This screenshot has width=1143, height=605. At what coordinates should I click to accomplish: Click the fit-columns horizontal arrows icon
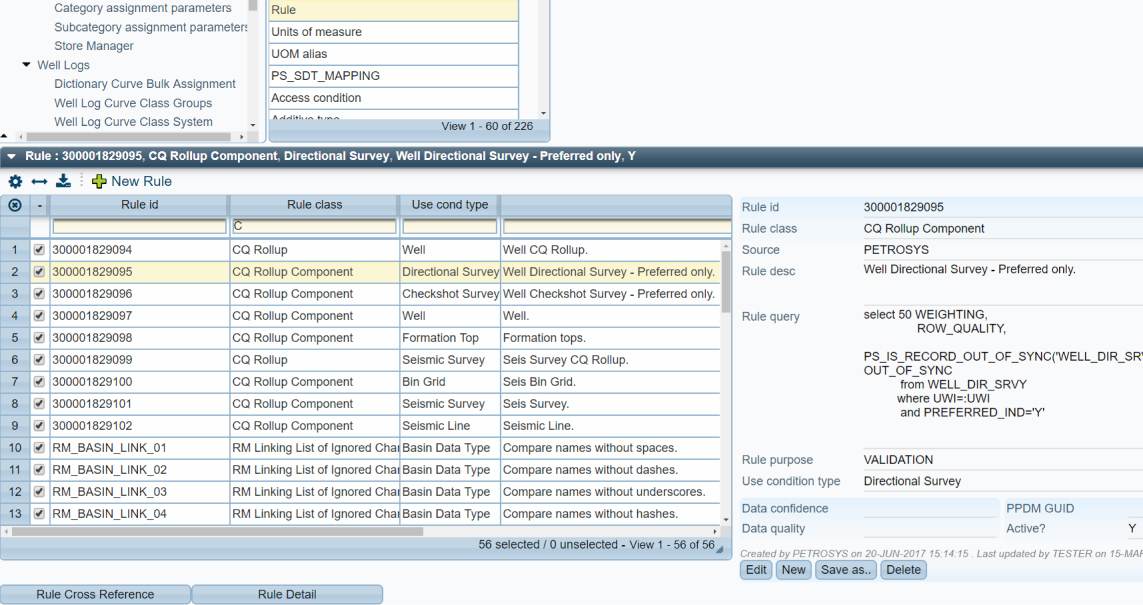click(39, 181)
